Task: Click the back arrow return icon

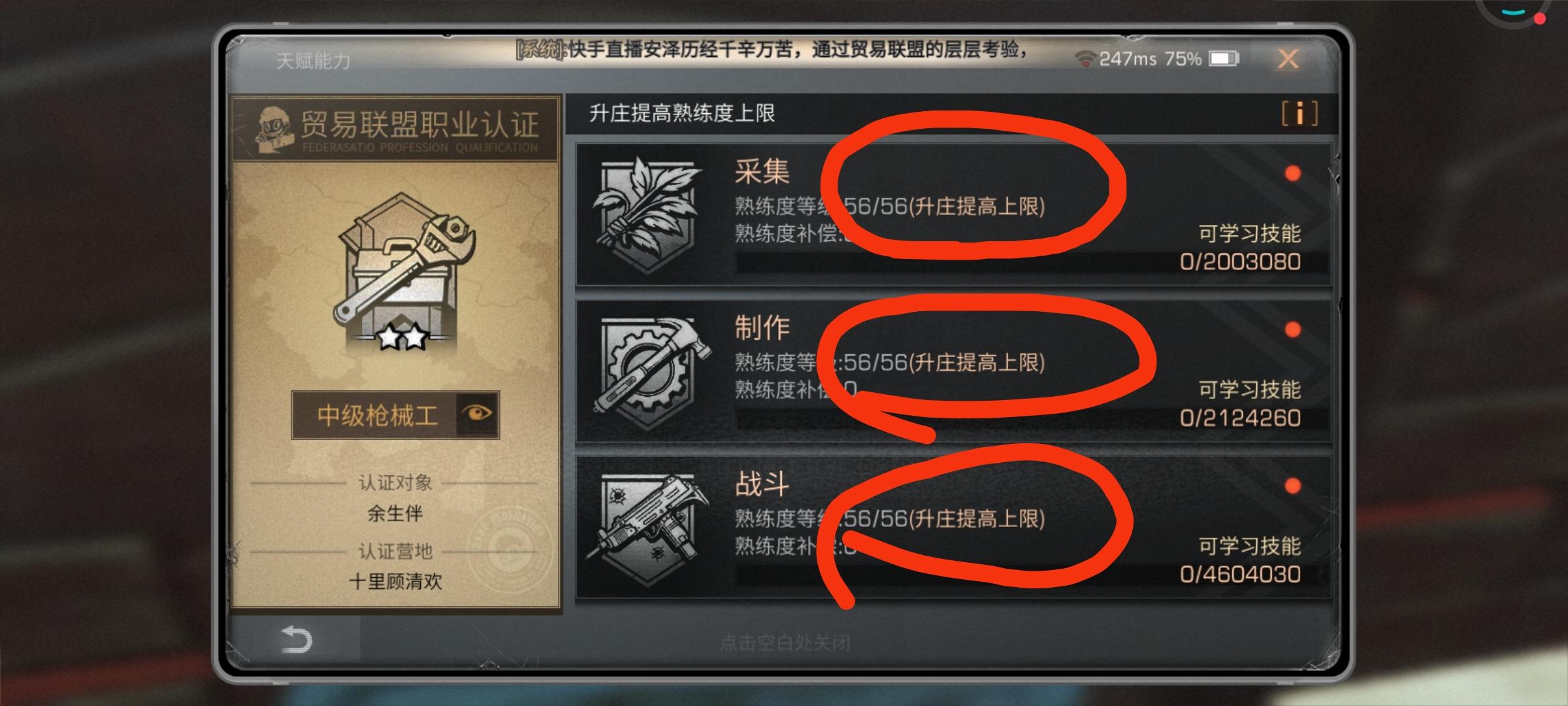Action: tap(296, 640)
